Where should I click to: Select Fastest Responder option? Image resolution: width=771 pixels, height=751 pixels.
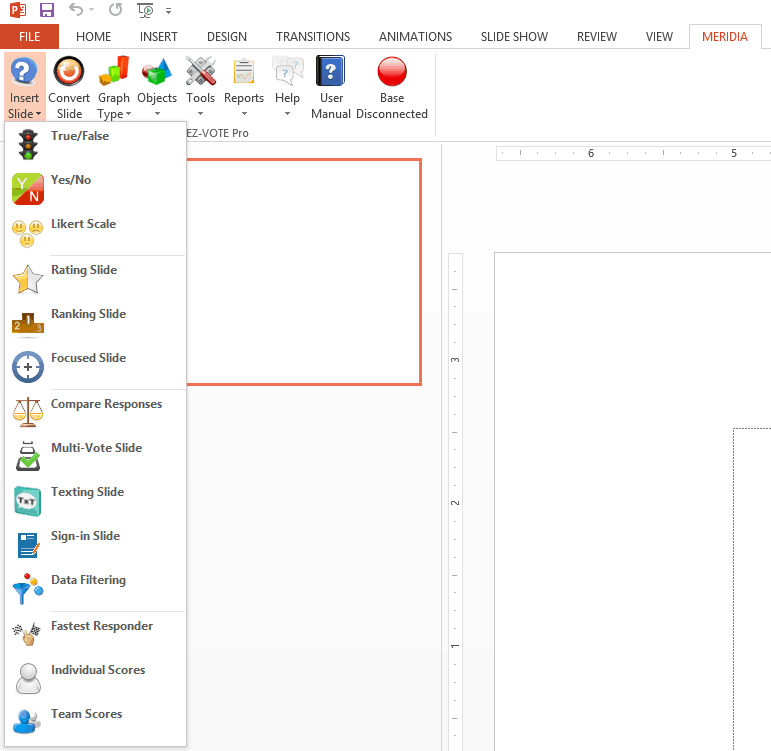[96, 635]
